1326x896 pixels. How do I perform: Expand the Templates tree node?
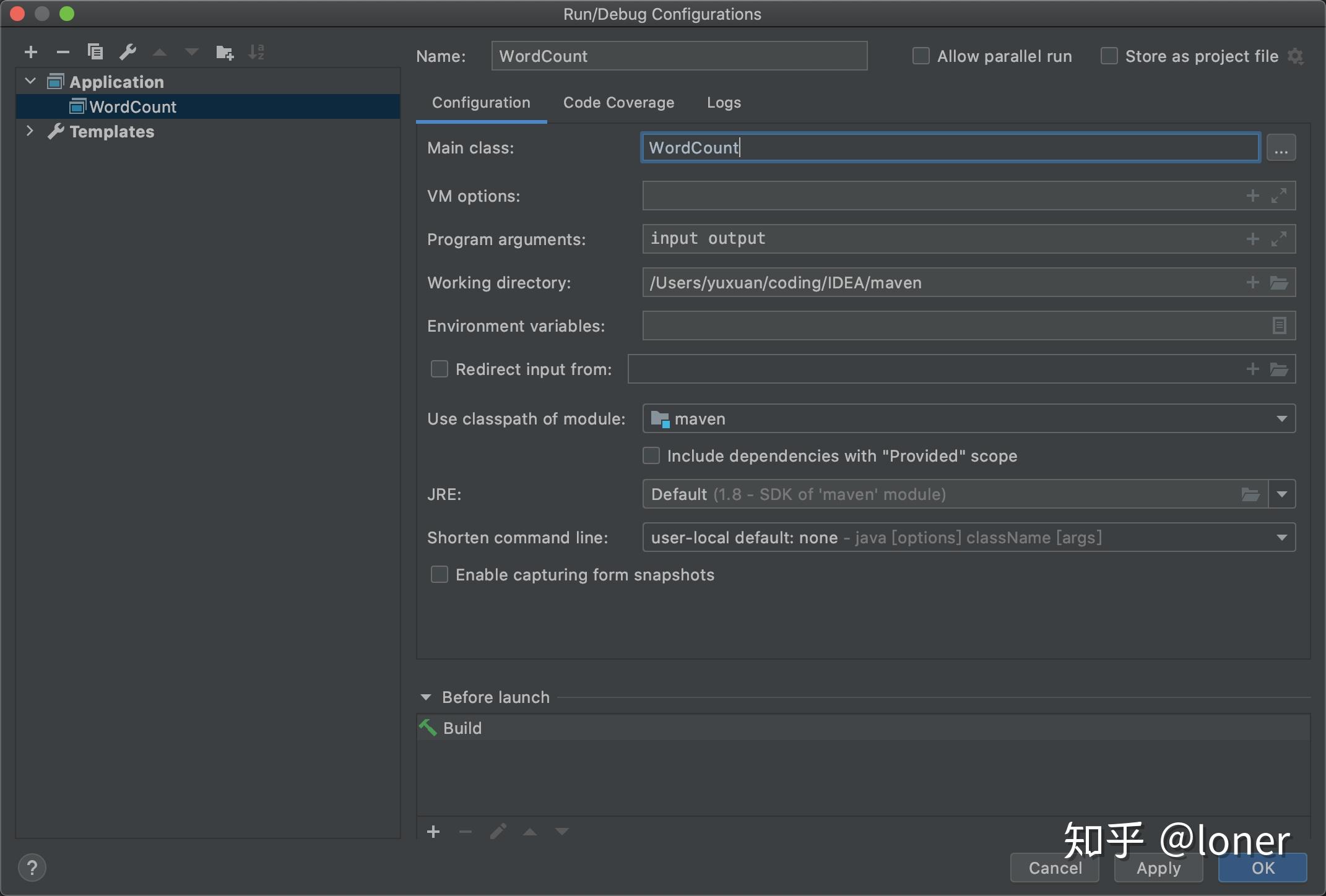pyautogui.click(x=29, y=131)
